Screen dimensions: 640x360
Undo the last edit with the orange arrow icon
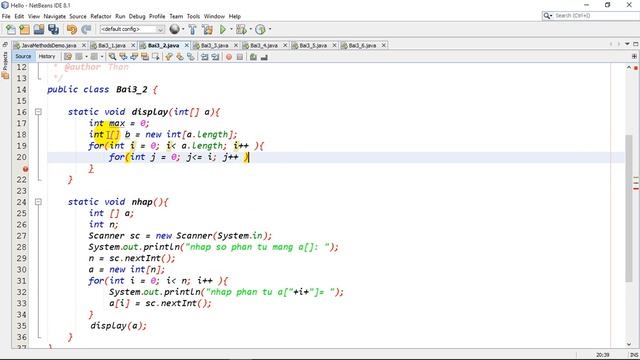[x=71, y=29]
